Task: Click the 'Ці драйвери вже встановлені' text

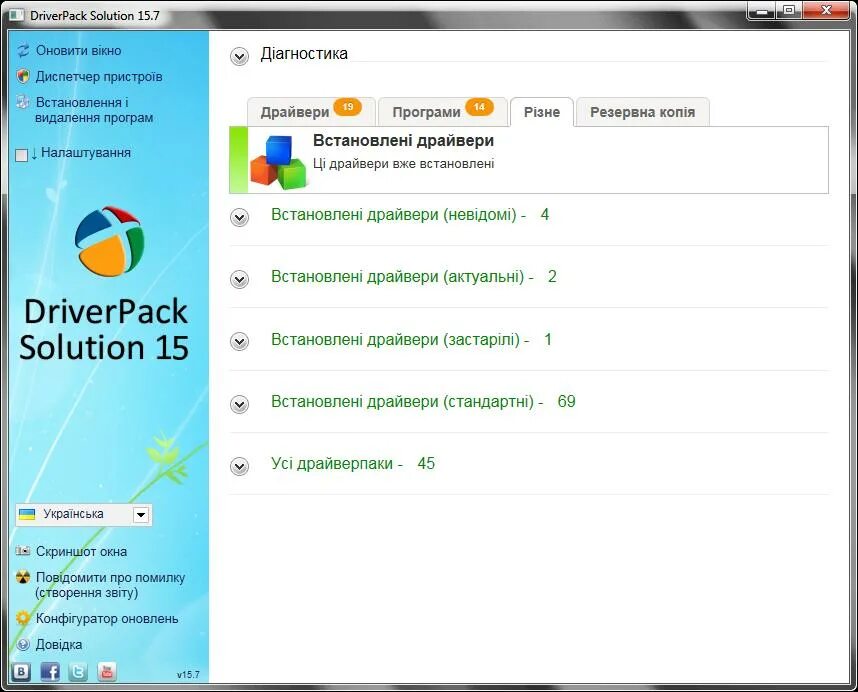Action: click(x=403, y=164)
